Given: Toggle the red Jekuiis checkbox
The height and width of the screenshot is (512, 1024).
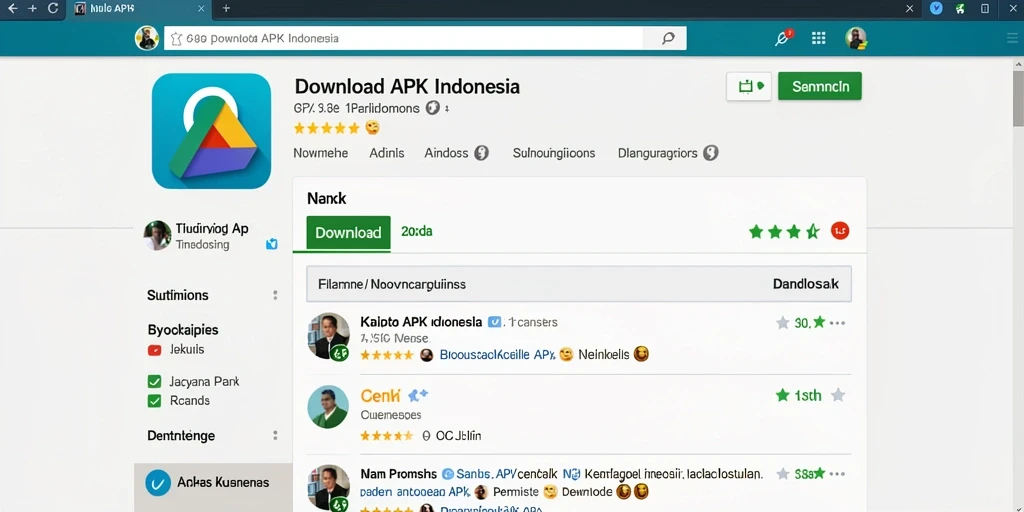Looking at the screenshot, I should click(154, 350).
